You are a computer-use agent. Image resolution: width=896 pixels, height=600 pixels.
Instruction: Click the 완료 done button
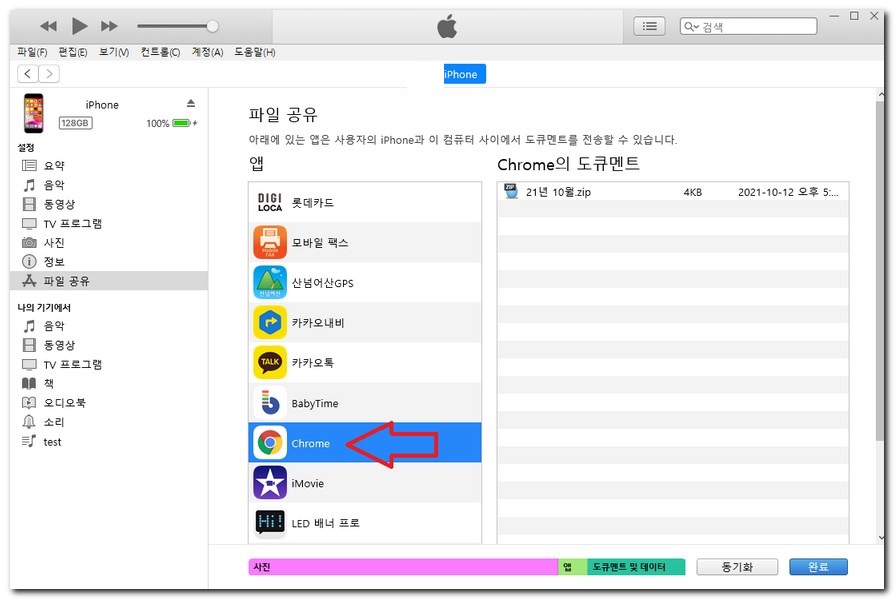click(x=818, y=567)
